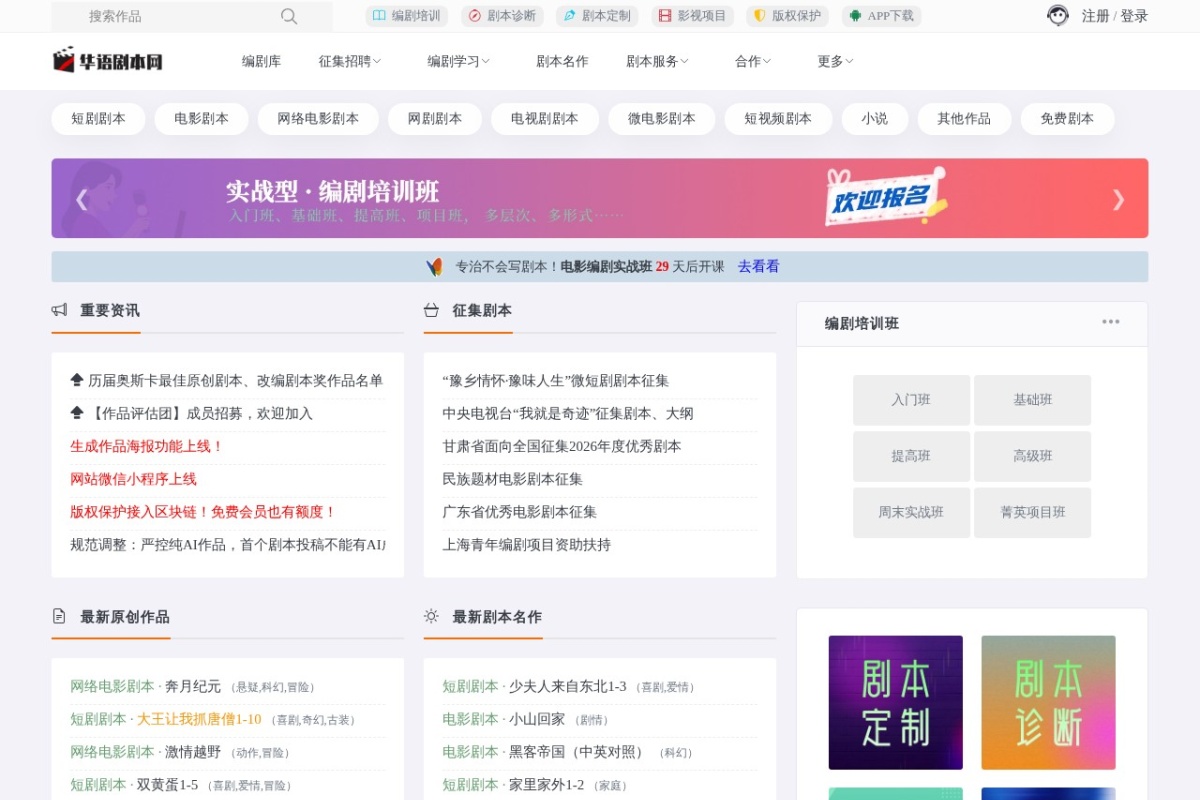
Task: Click the search magnifier icon
Action: (x=289, y=16)
